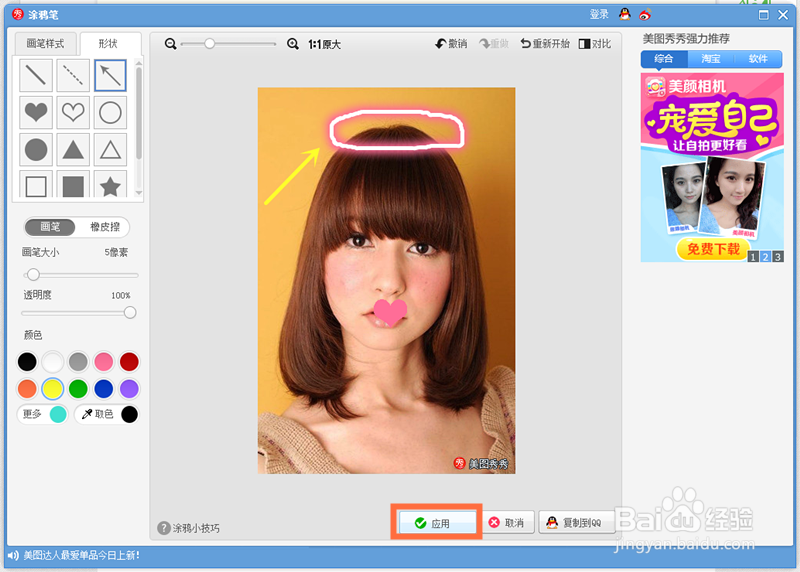This screenshot has height=572, width=800.
Task: Show ad slide 2
Action: [765, 257]
